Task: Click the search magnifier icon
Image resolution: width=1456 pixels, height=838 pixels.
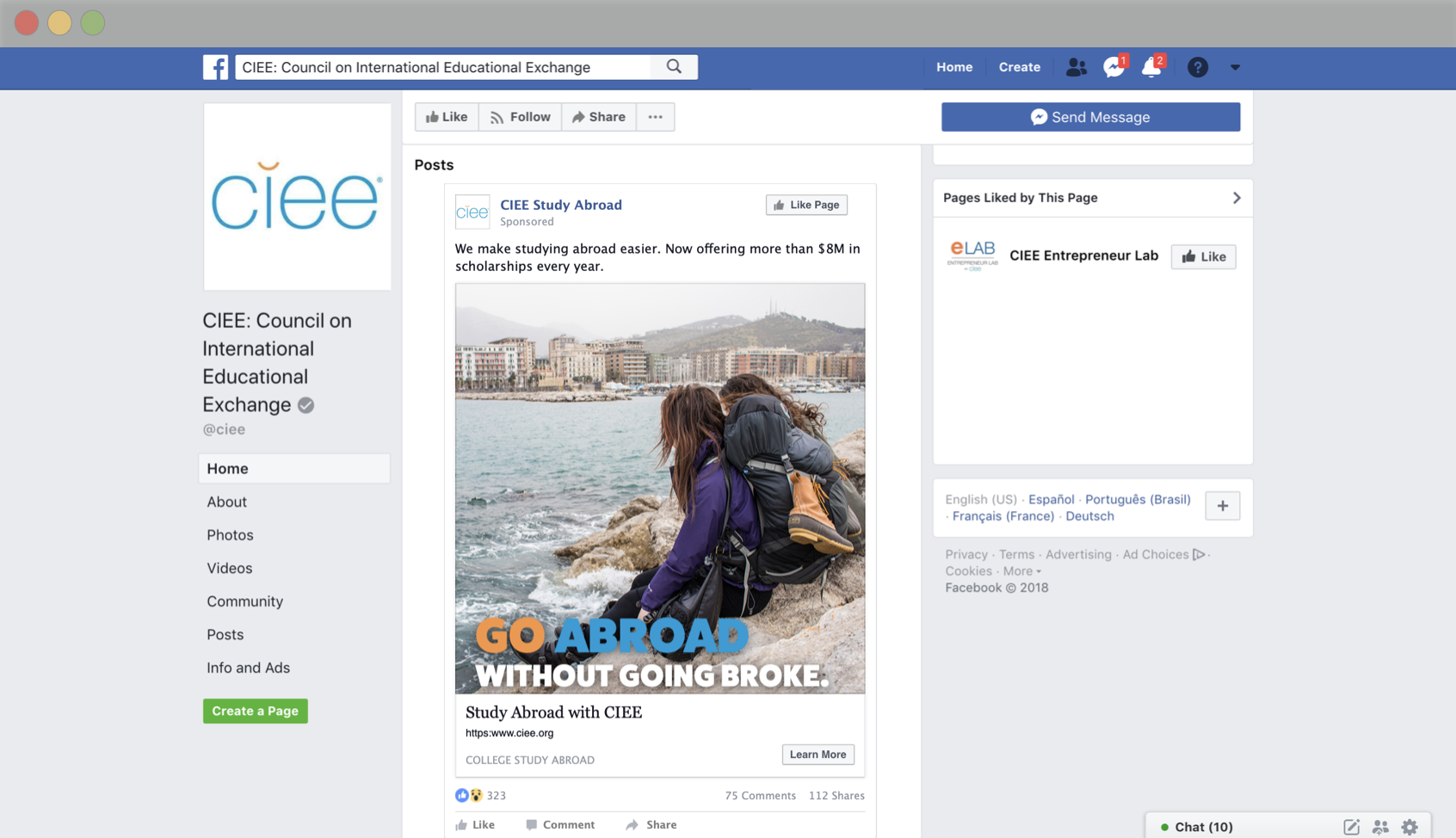Action: (674, 67)
